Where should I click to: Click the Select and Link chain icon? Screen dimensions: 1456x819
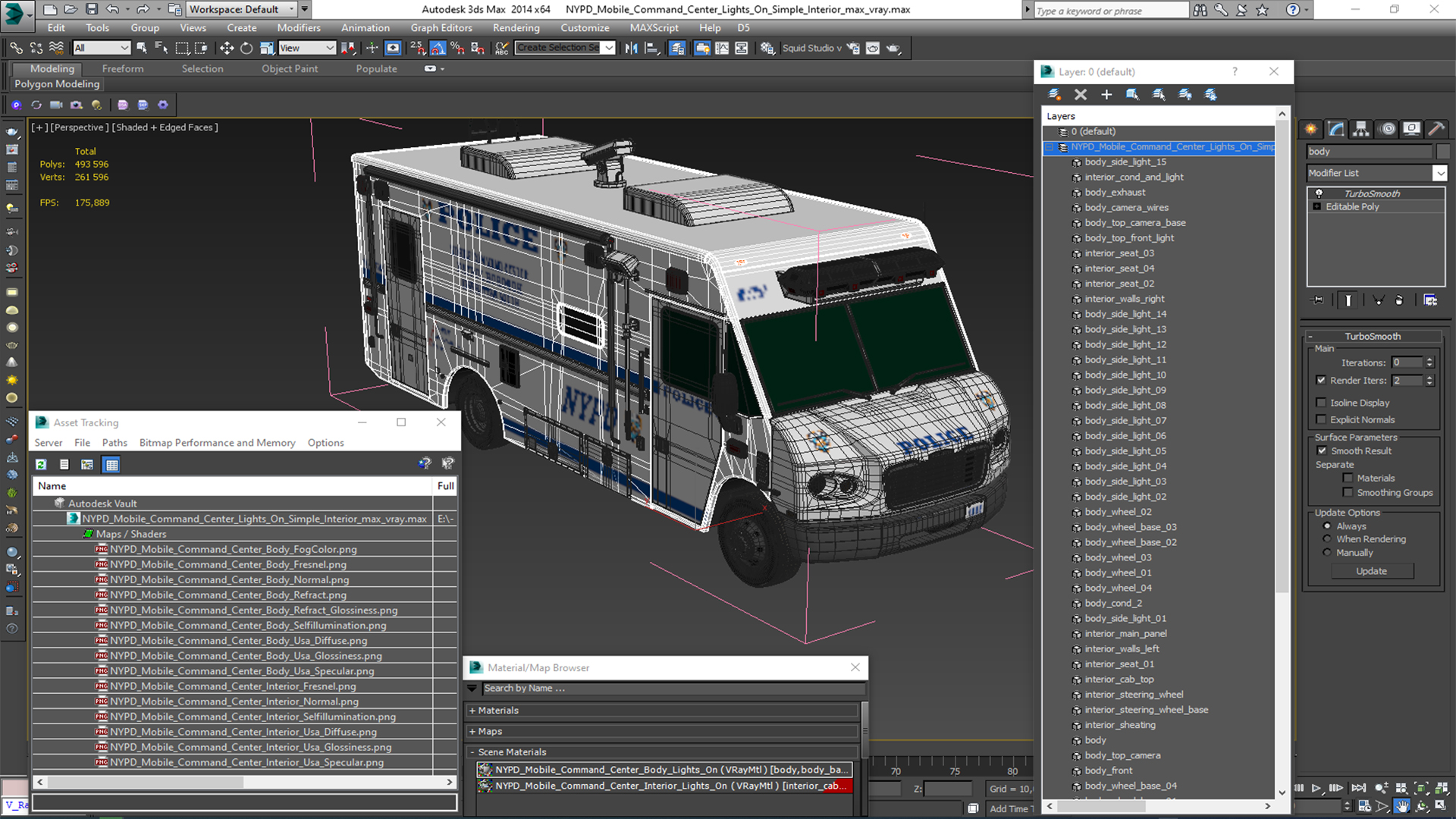point(15,48)
